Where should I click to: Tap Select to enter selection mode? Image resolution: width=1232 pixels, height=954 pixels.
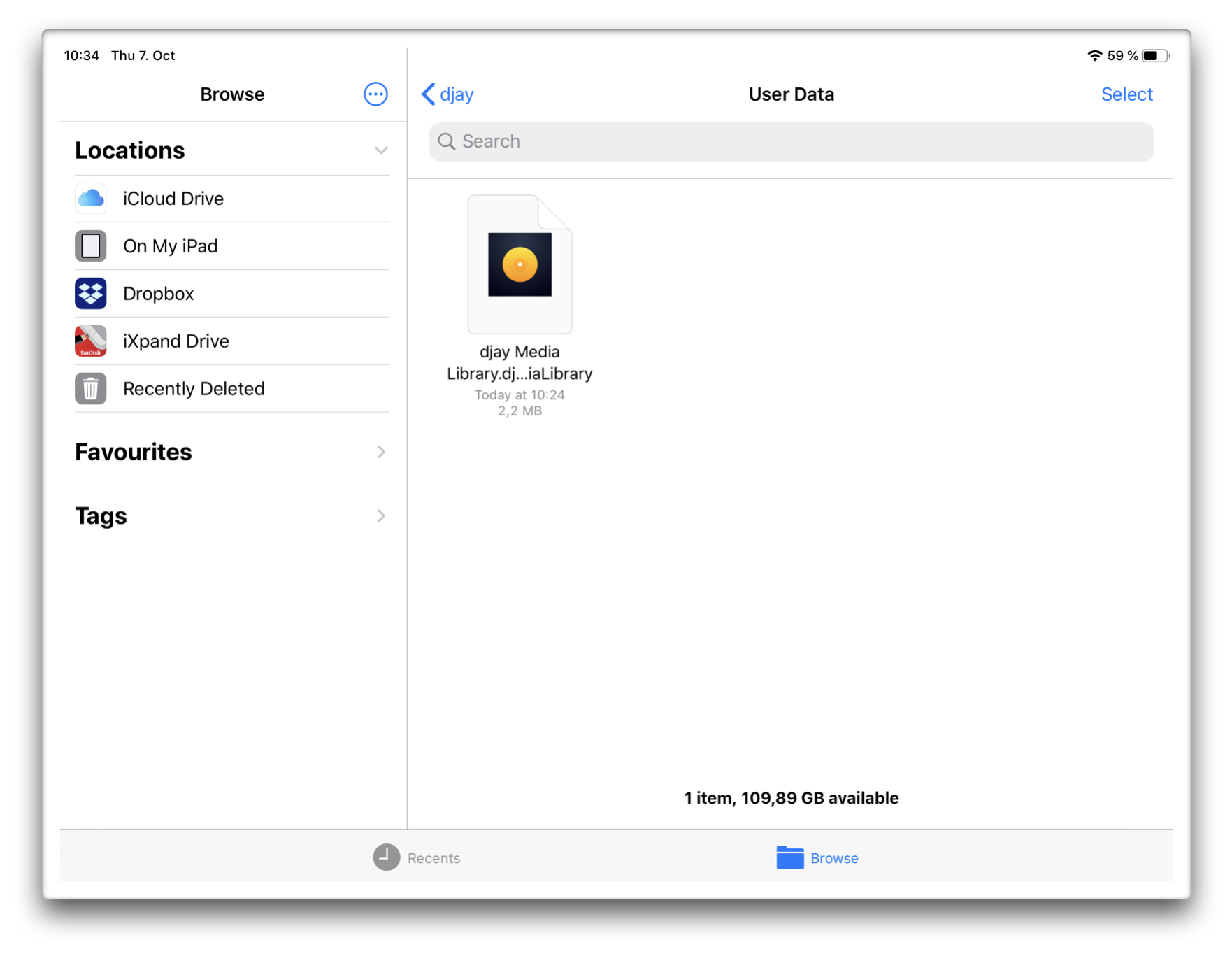pyautogui.click(x=1127, y=94)
